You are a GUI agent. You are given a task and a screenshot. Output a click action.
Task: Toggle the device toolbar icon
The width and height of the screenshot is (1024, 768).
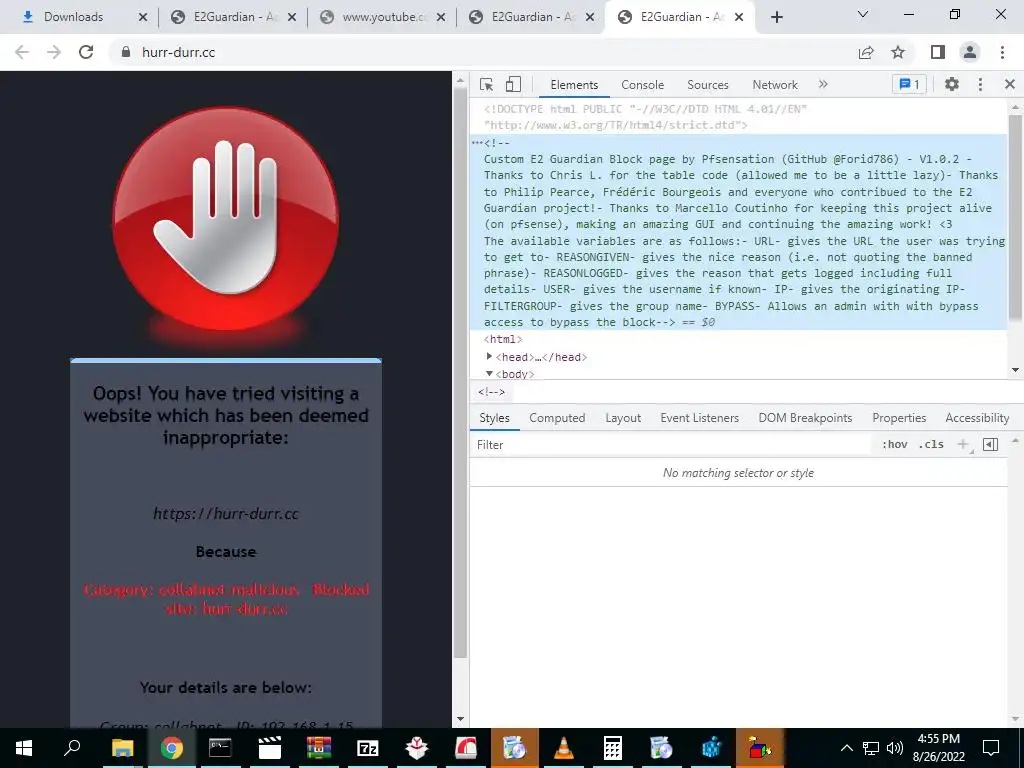pos(513,84)
